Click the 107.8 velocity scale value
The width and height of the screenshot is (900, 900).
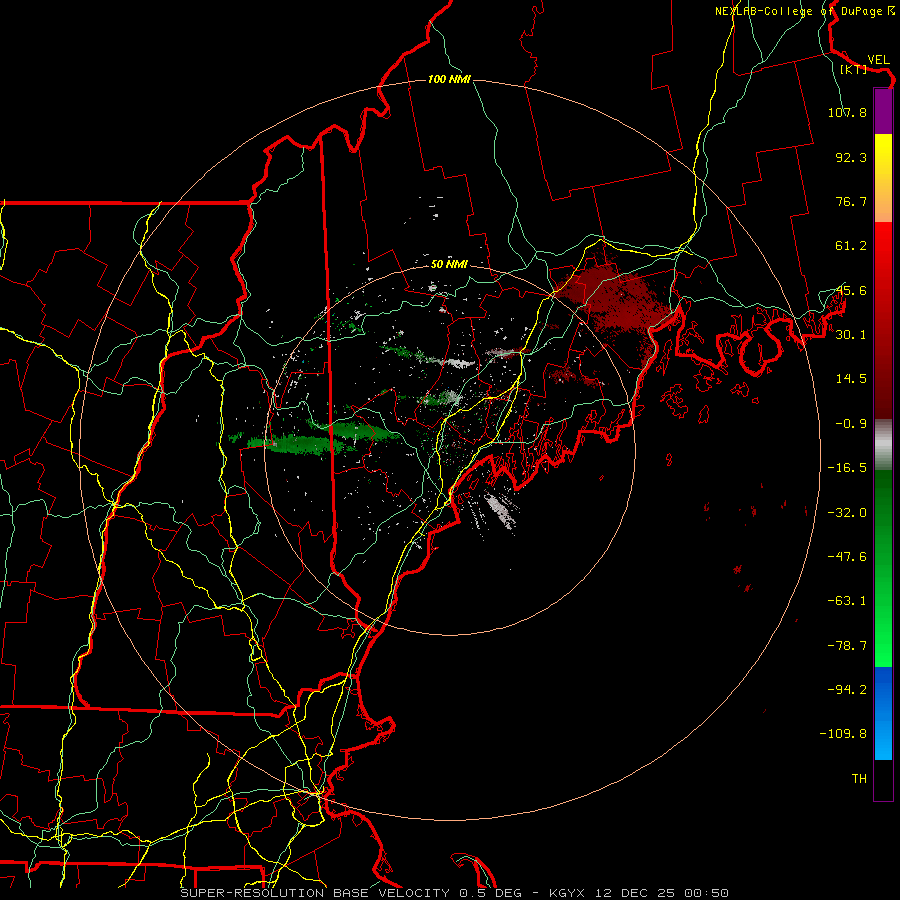point(847,112)
